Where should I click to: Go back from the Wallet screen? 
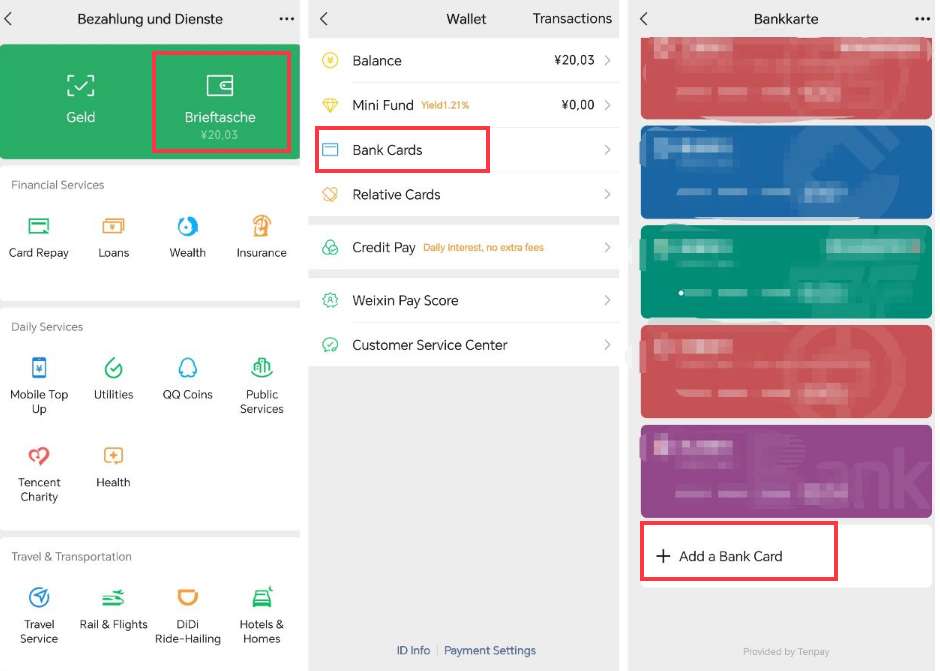tap(324, 19)
